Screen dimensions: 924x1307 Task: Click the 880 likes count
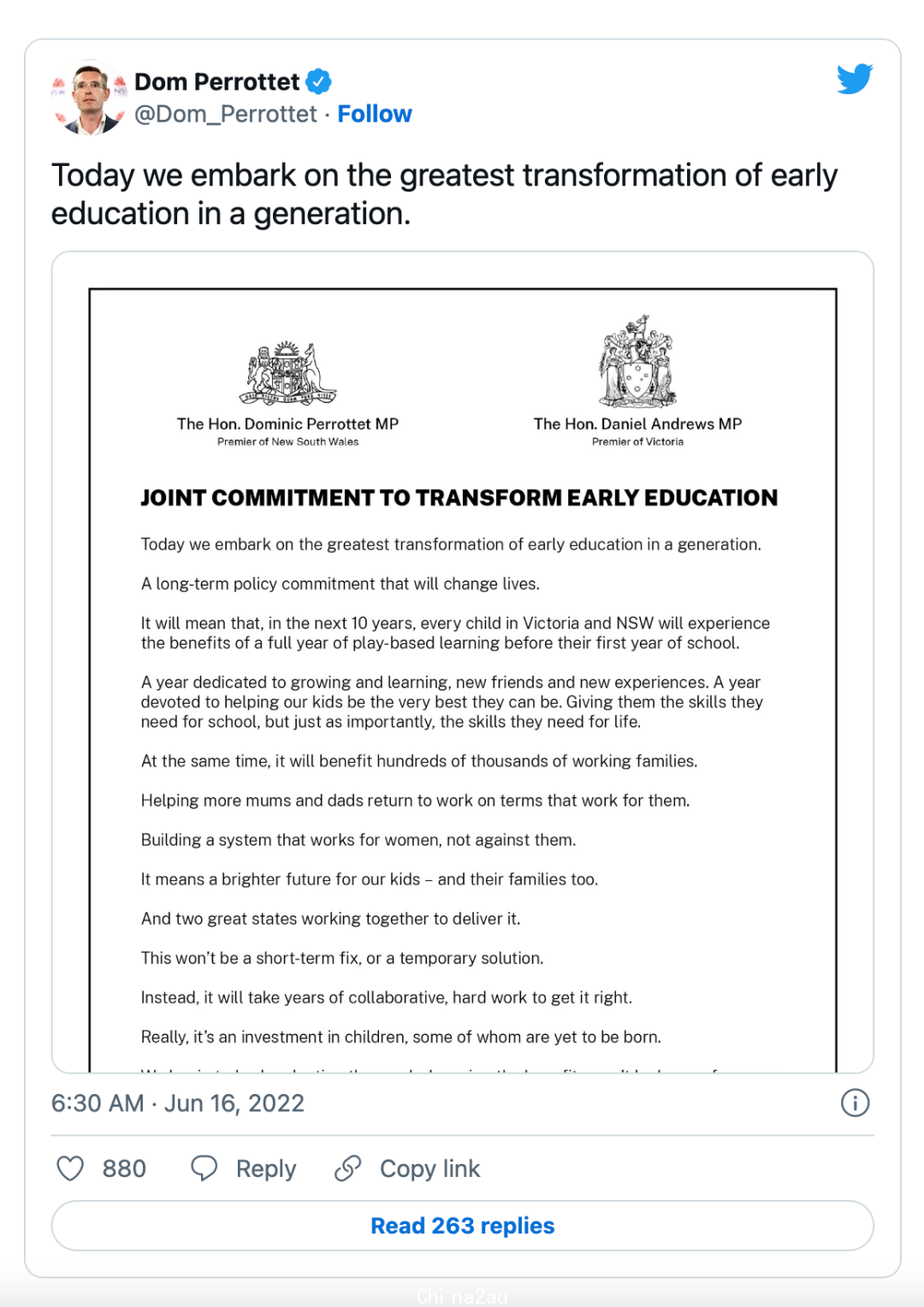tap(124, 1168)
